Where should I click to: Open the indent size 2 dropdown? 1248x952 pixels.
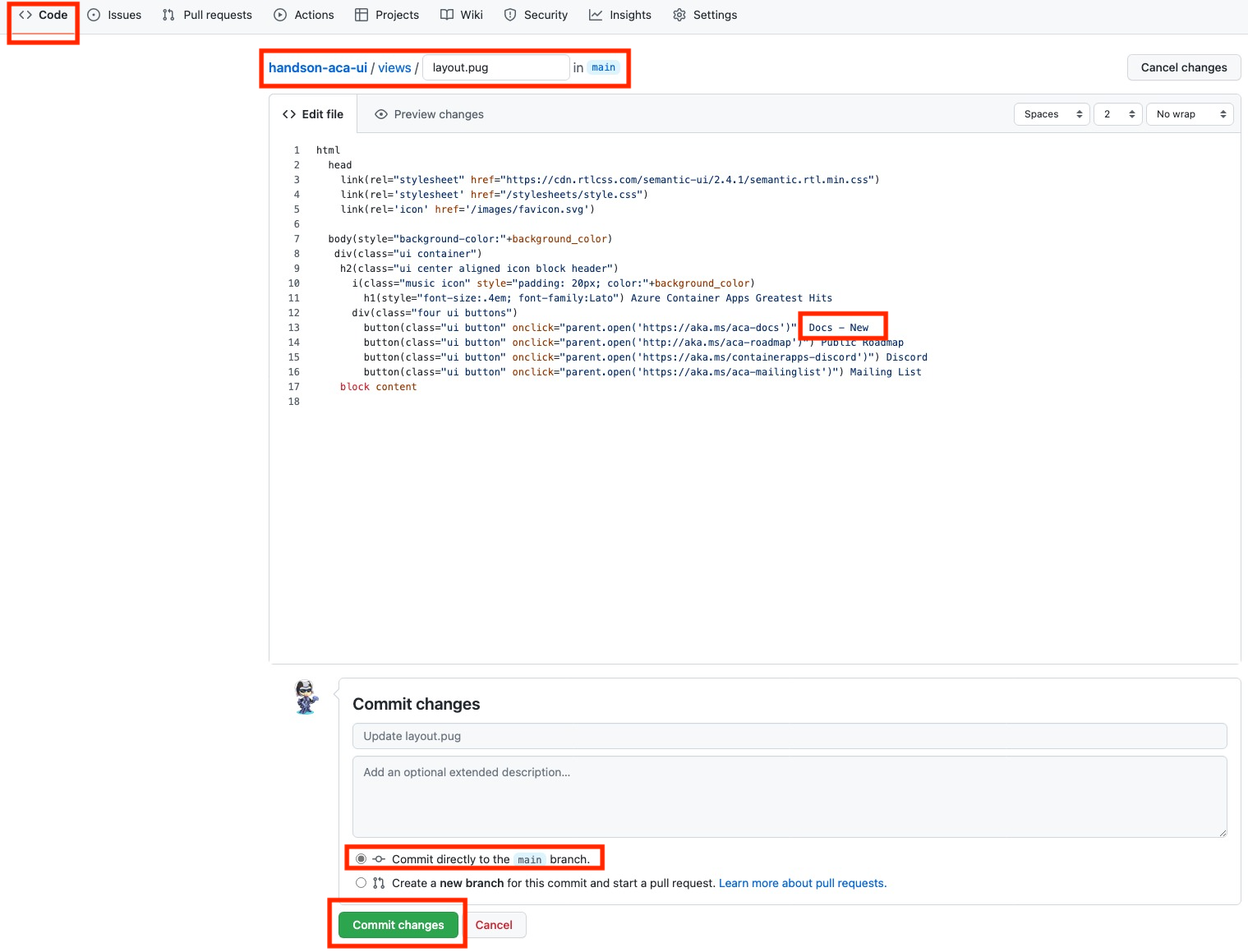click(1118, 114)
